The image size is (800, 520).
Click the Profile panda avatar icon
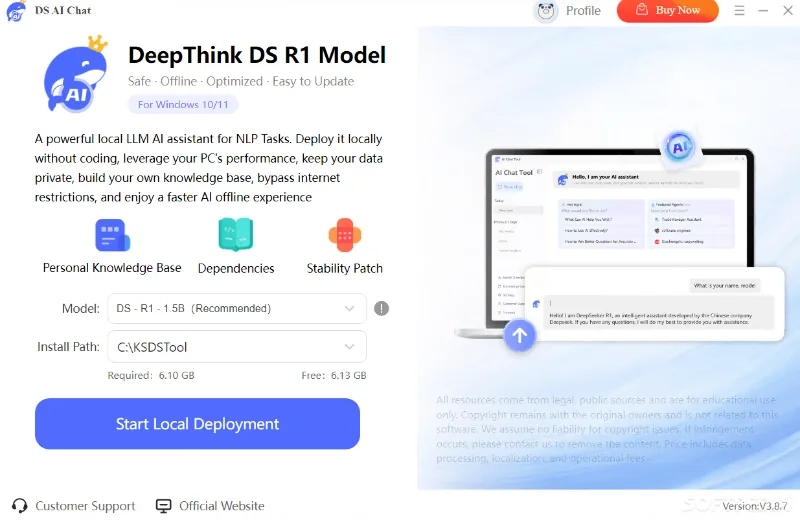pyautogui.click(x=546, y=11)
